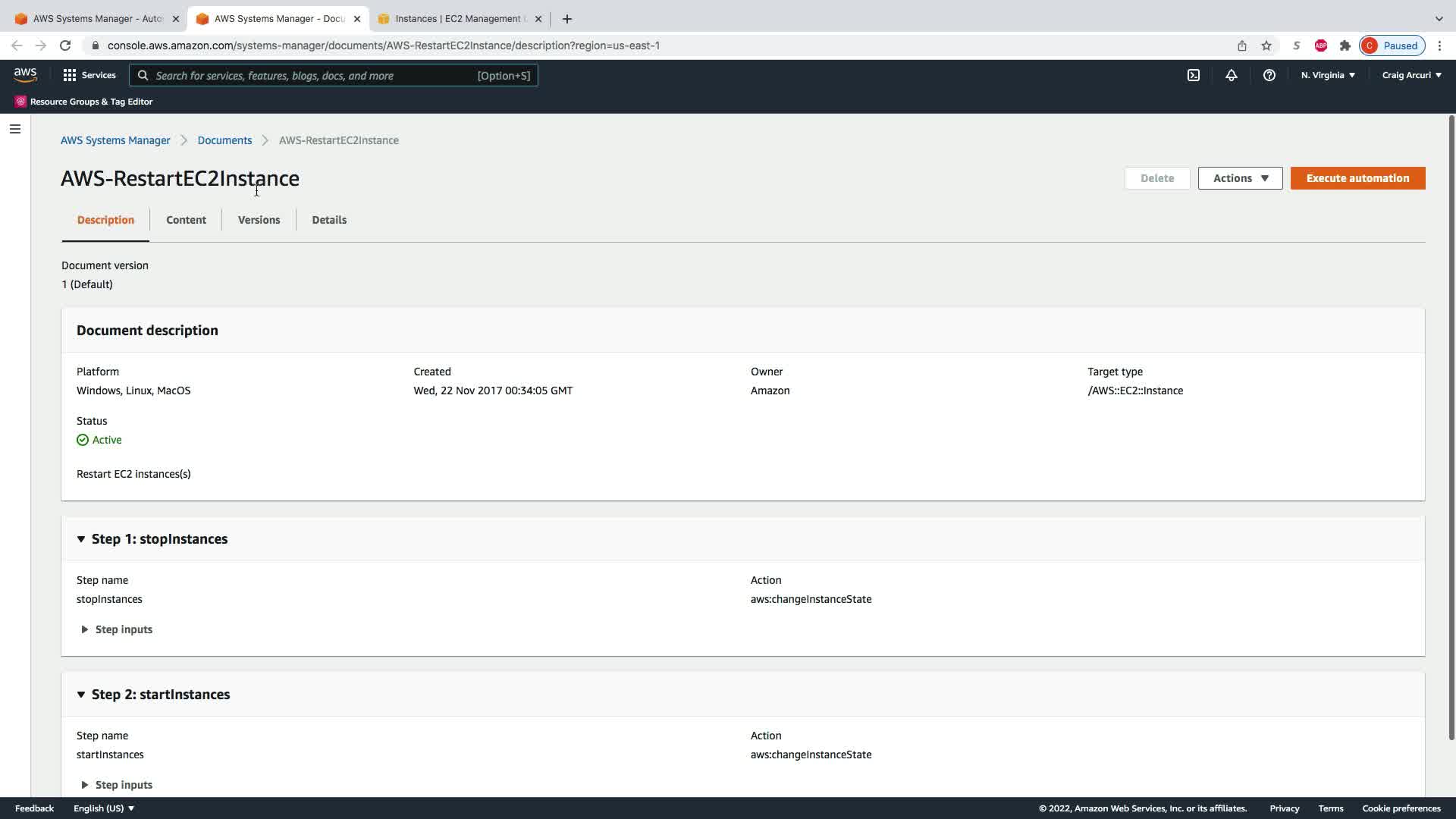
Task: Reload the browser page
Action: 65,45
